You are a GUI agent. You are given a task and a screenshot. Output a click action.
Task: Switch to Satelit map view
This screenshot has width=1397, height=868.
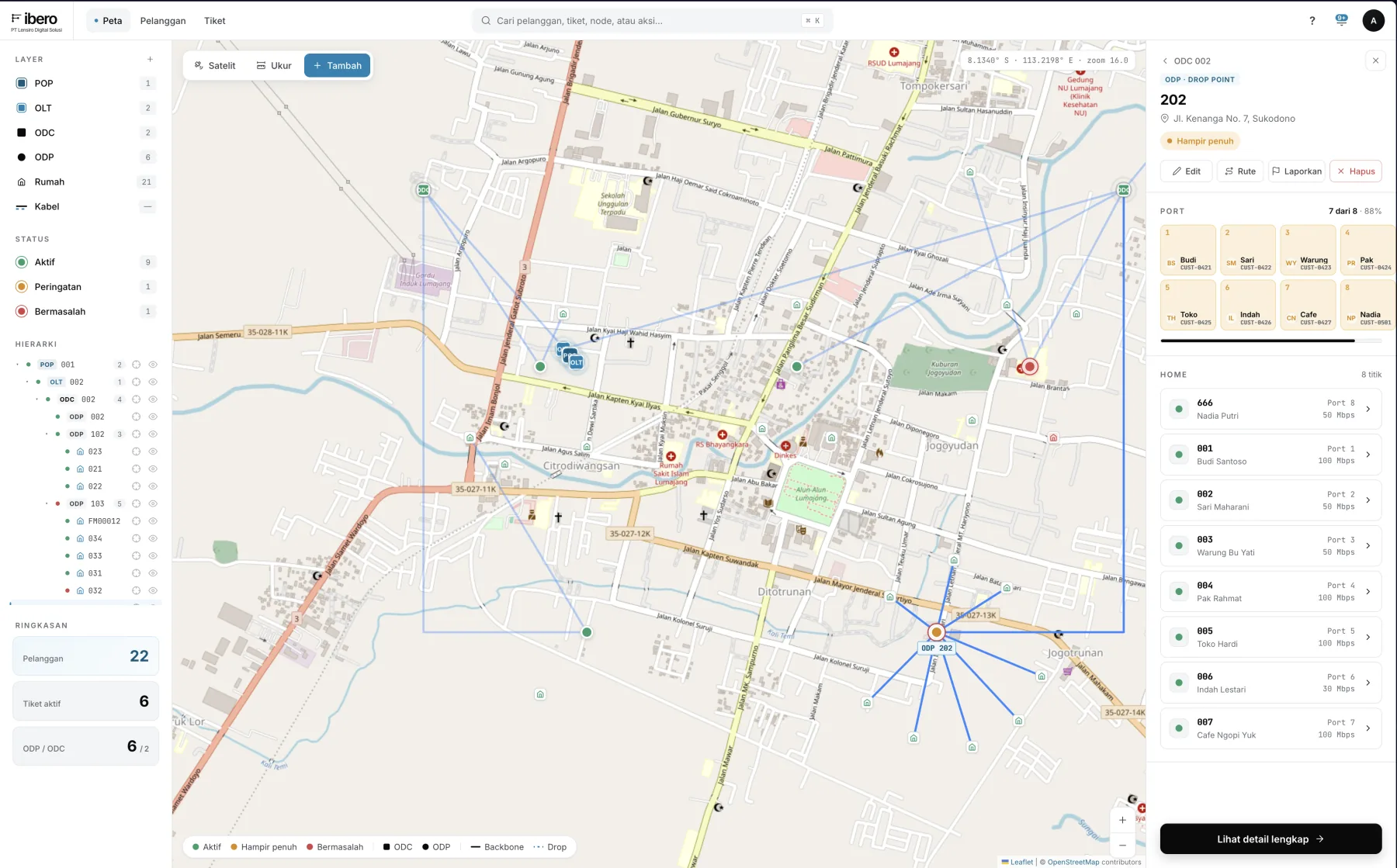[215, 65]
